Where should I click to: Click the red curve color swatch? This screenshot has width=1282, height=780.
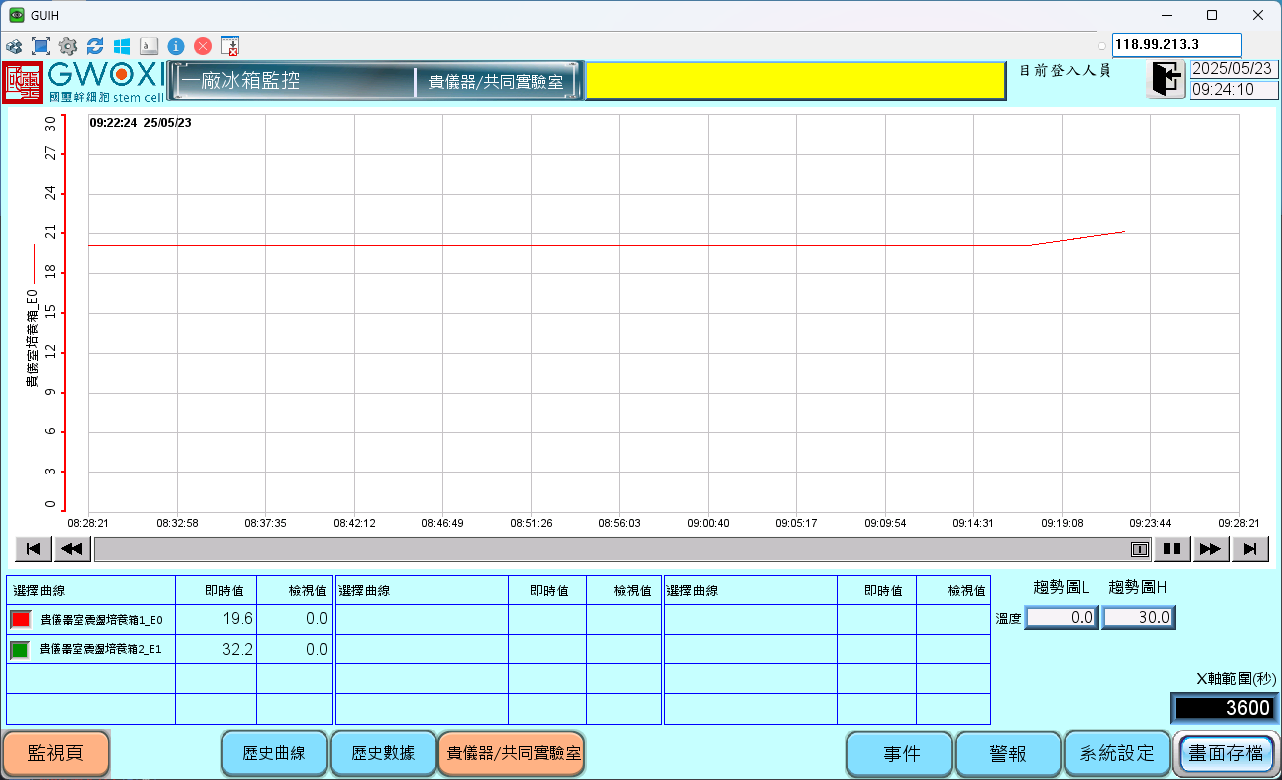[x=20, y=620]
